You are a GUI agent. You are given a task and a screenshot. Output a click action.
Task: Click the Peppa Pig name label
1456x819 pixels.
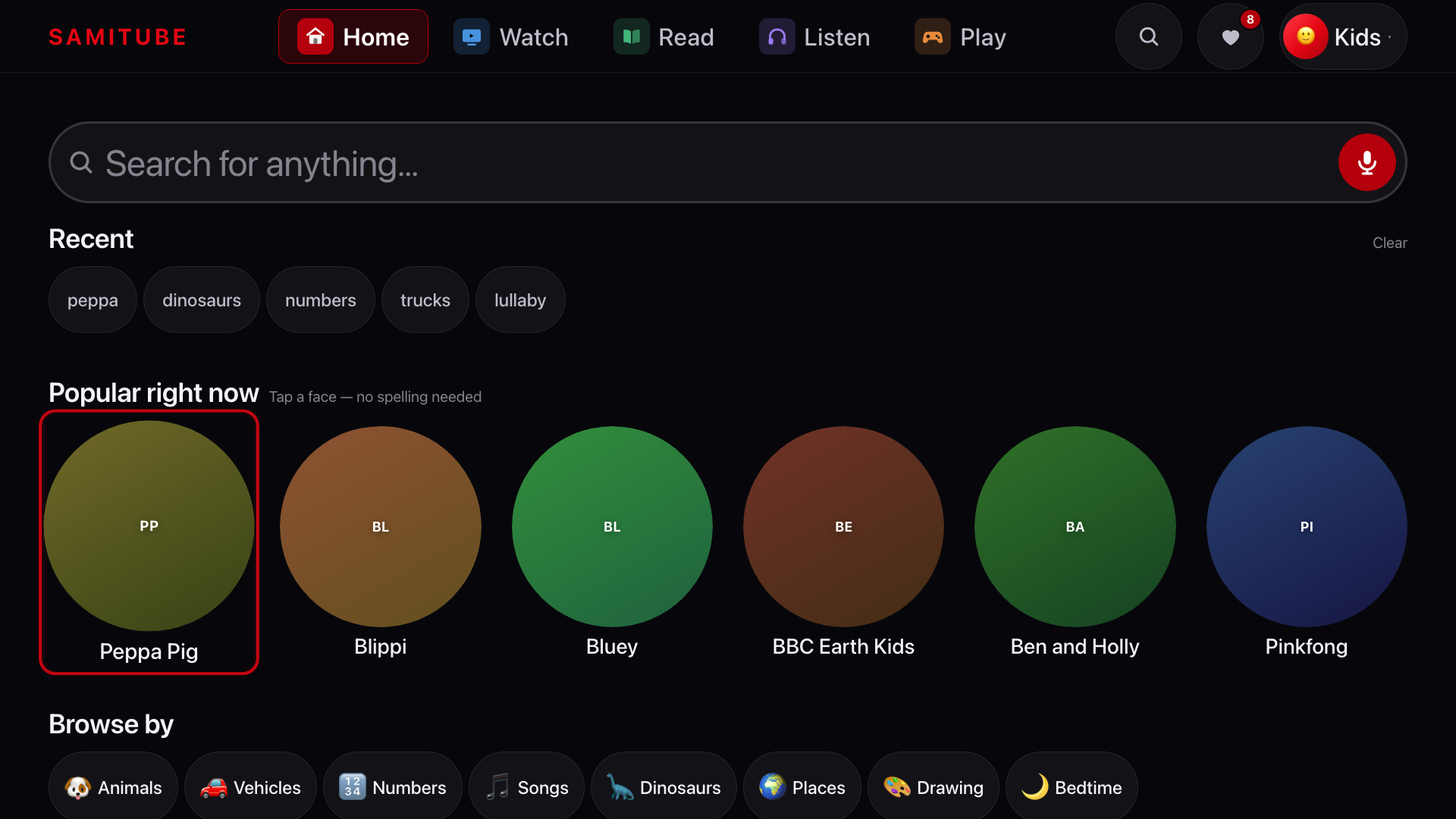pos(149,651)
